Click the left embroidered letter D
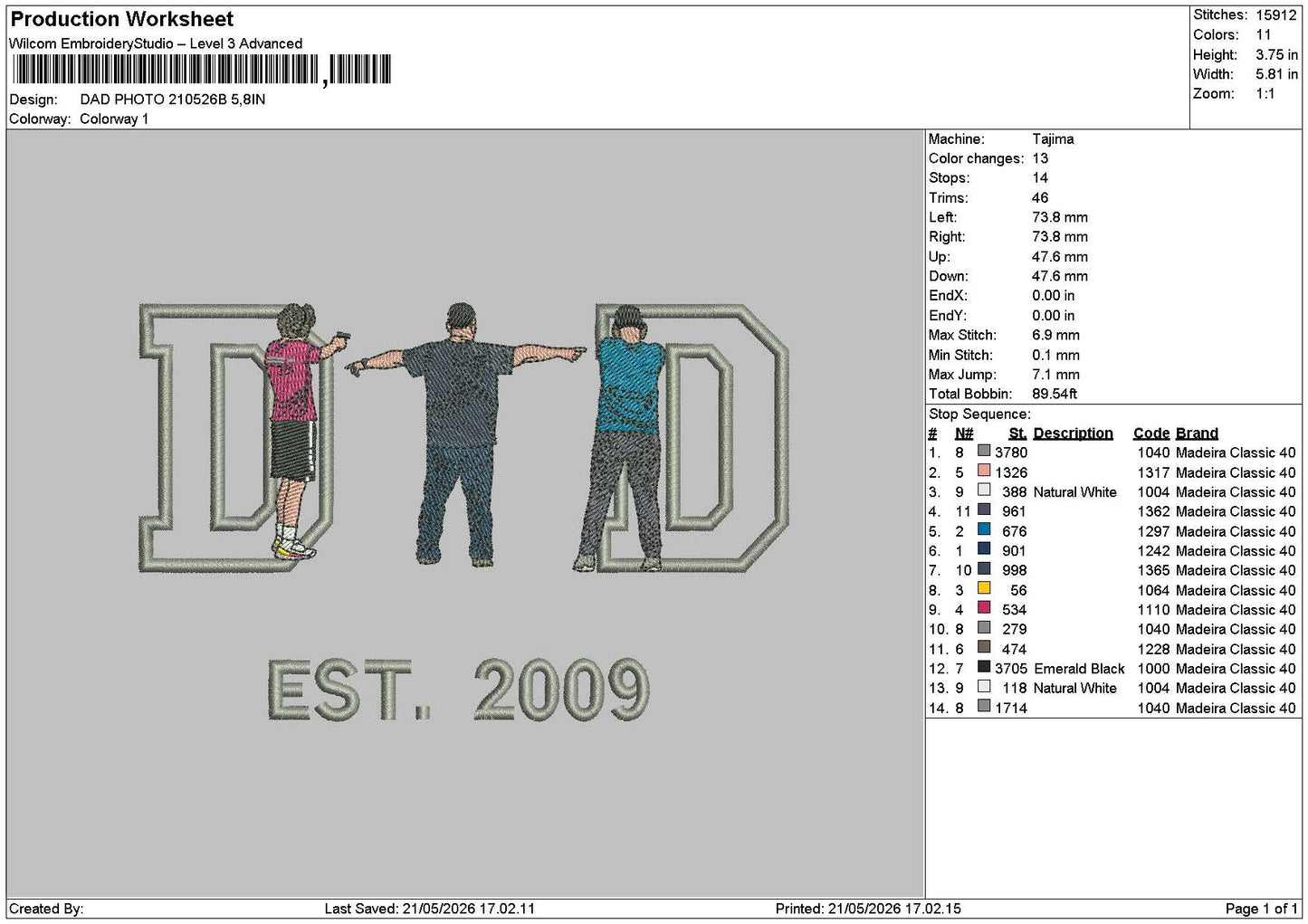 tap(237, 439)
